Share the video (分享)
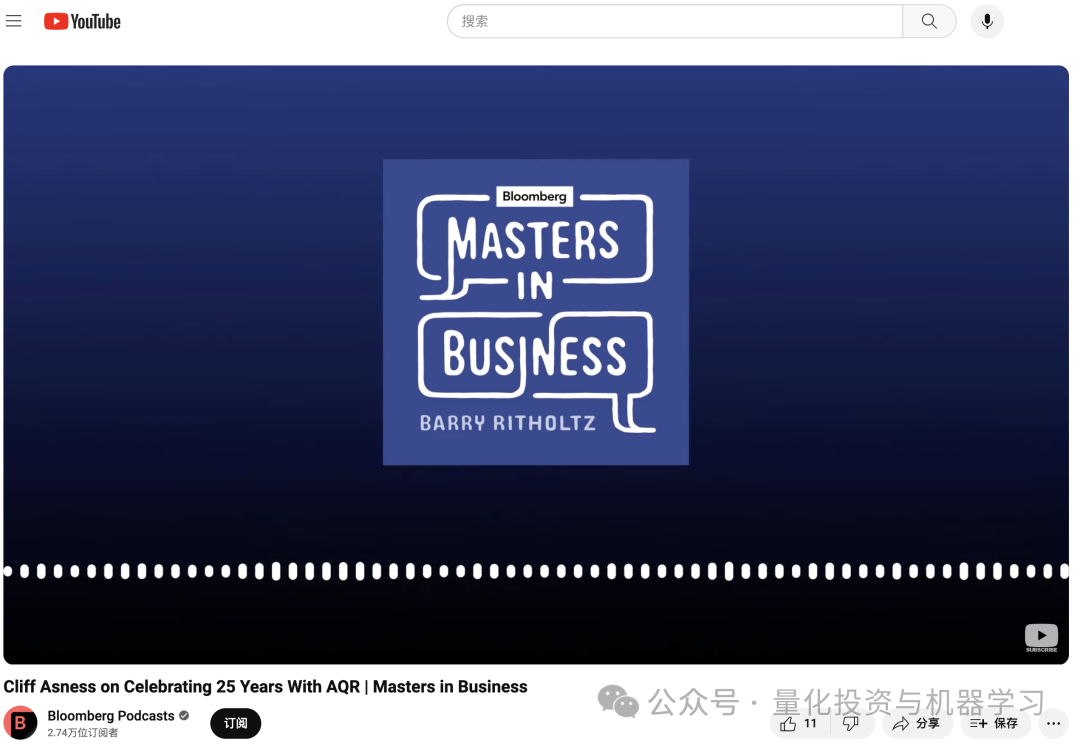 pyautogui.click(x=916, y=723)
